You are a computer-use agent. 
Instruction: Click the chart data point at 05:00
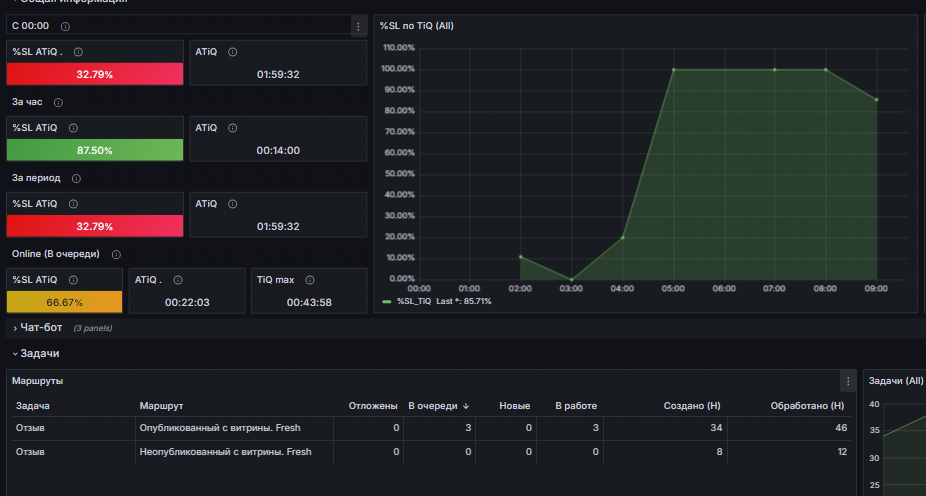(673, 70)
